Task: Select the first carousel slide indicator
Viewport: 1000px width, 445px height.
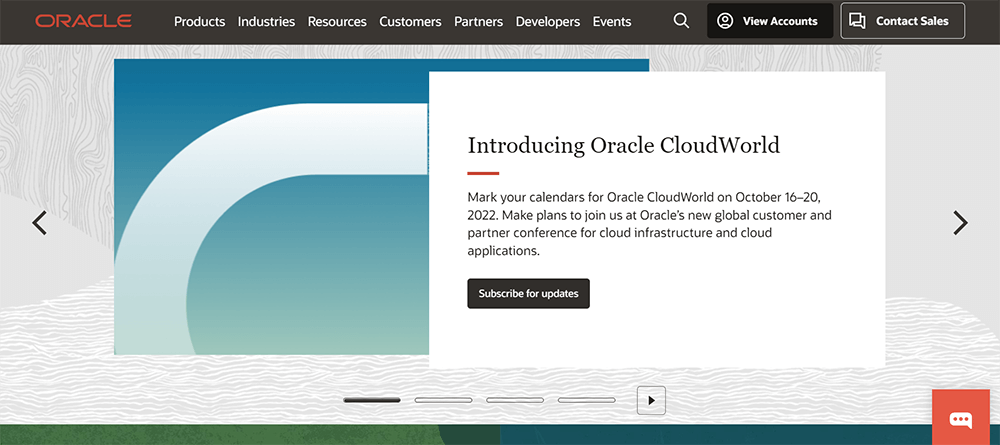Action: pos(372,400)
